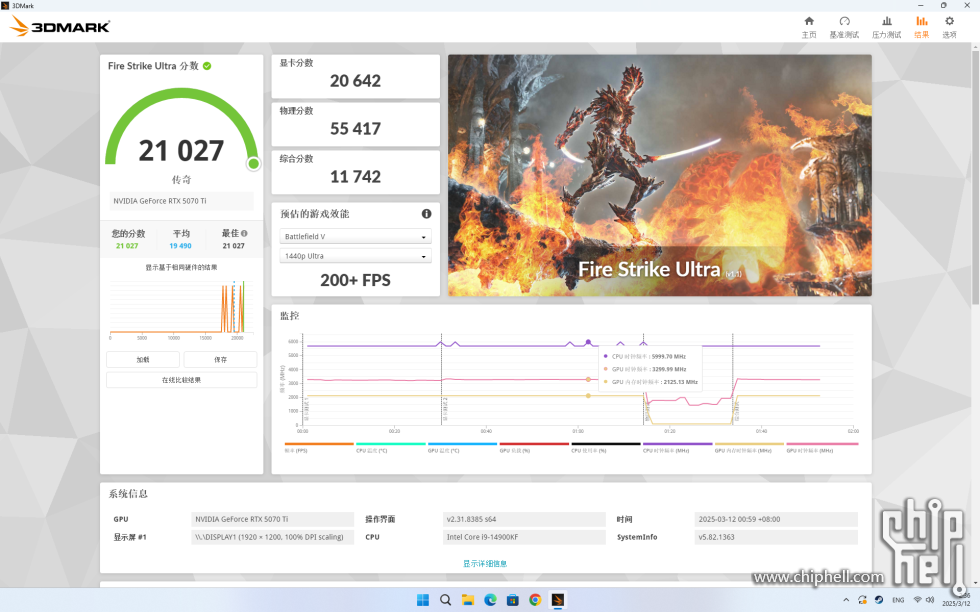Toggle the 帧率 (FPS) legend series
Viewport: 980px width, 612px height.
[319, 448]
